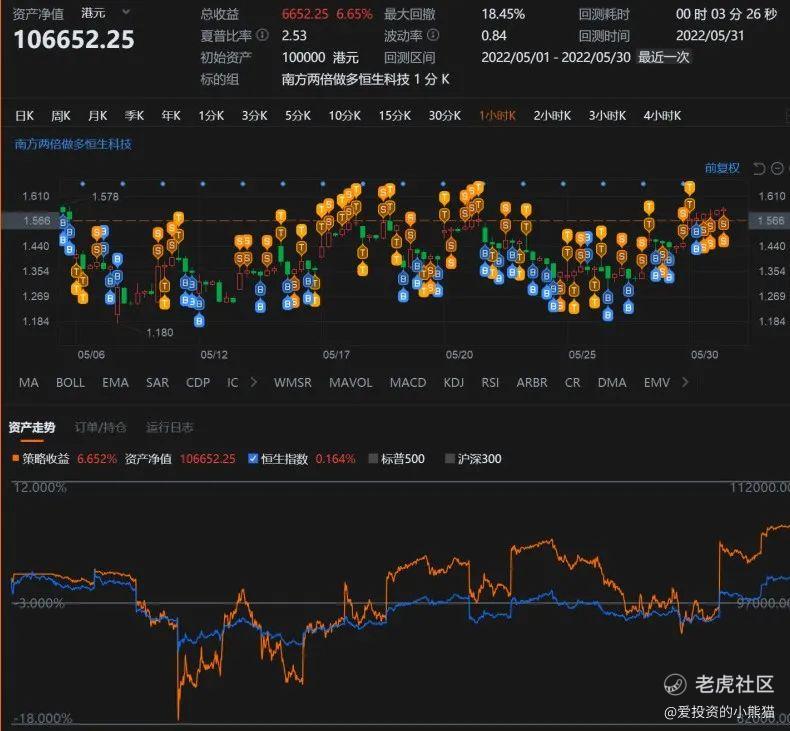
Task: Apply the BOLL indicator
Action: 71,383
